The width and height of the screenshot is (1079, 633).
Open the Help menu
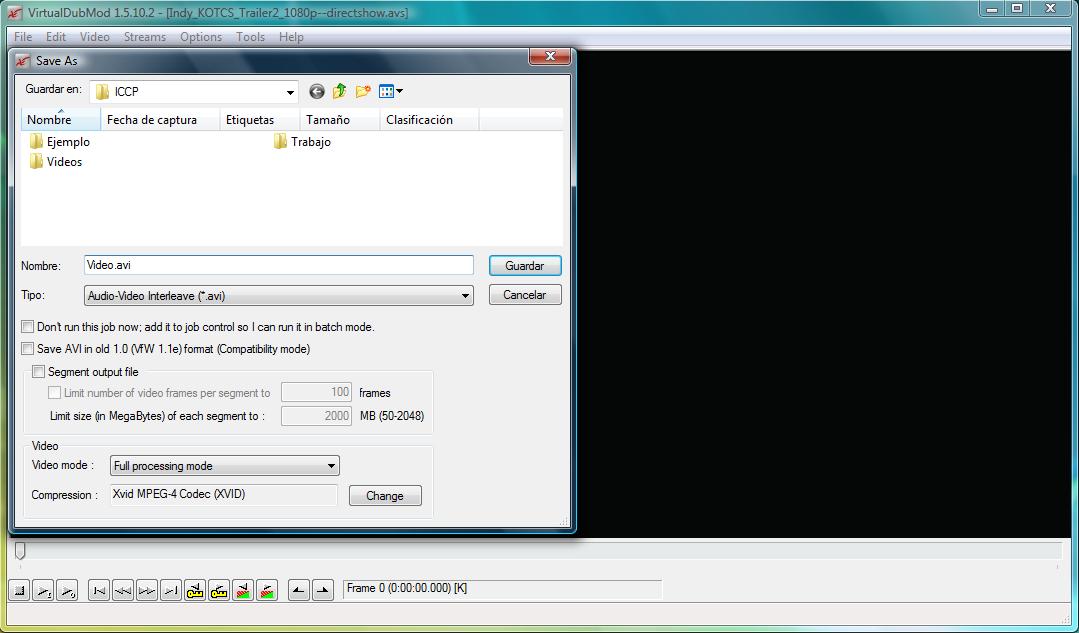(291, 37)
